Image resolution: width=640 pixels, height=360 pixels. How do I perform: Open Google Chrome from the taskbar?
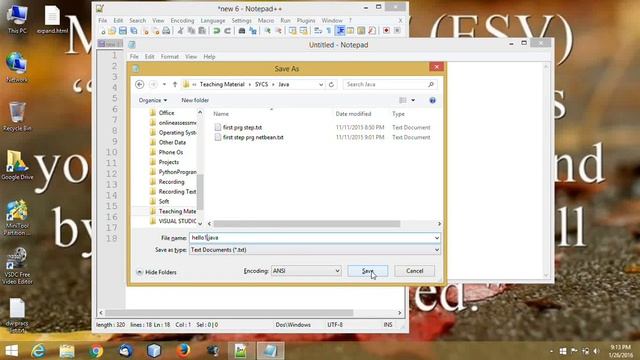(x=96, y=351)
